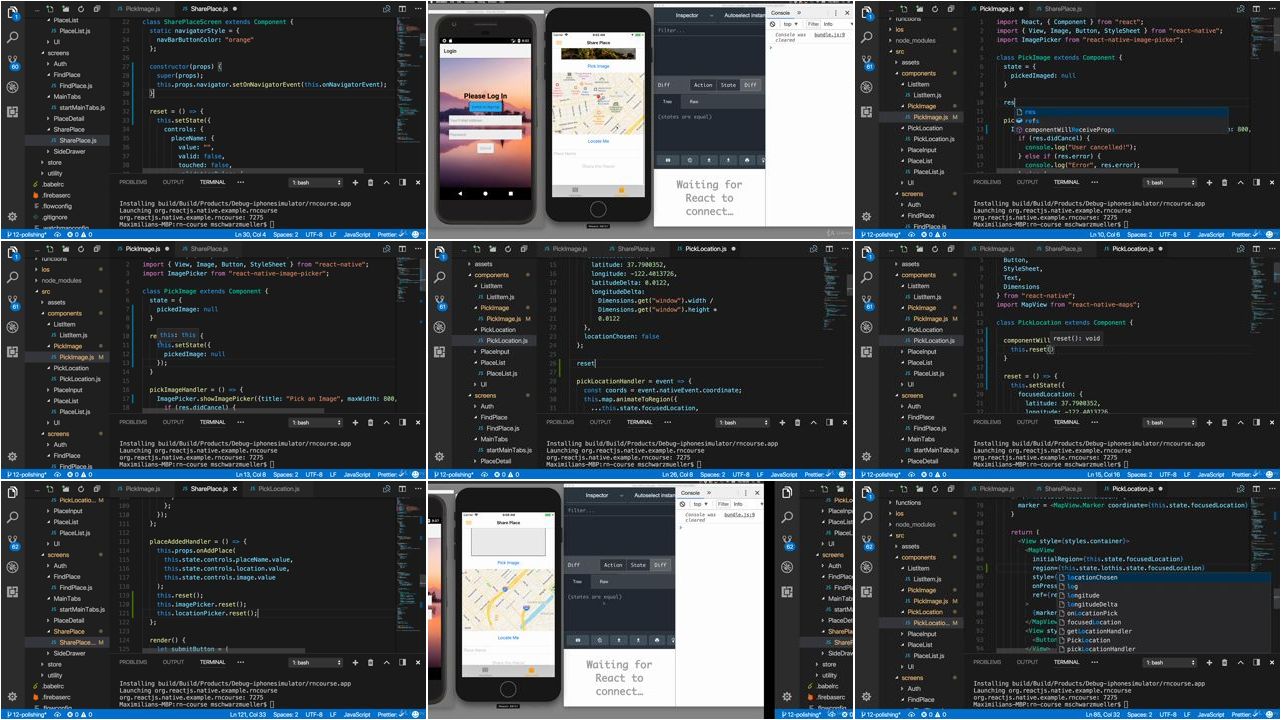Screen dimensions: 1281x720
Task: Tap Your E-Mail Address field in Android emulator
Action: coord(485,120)
